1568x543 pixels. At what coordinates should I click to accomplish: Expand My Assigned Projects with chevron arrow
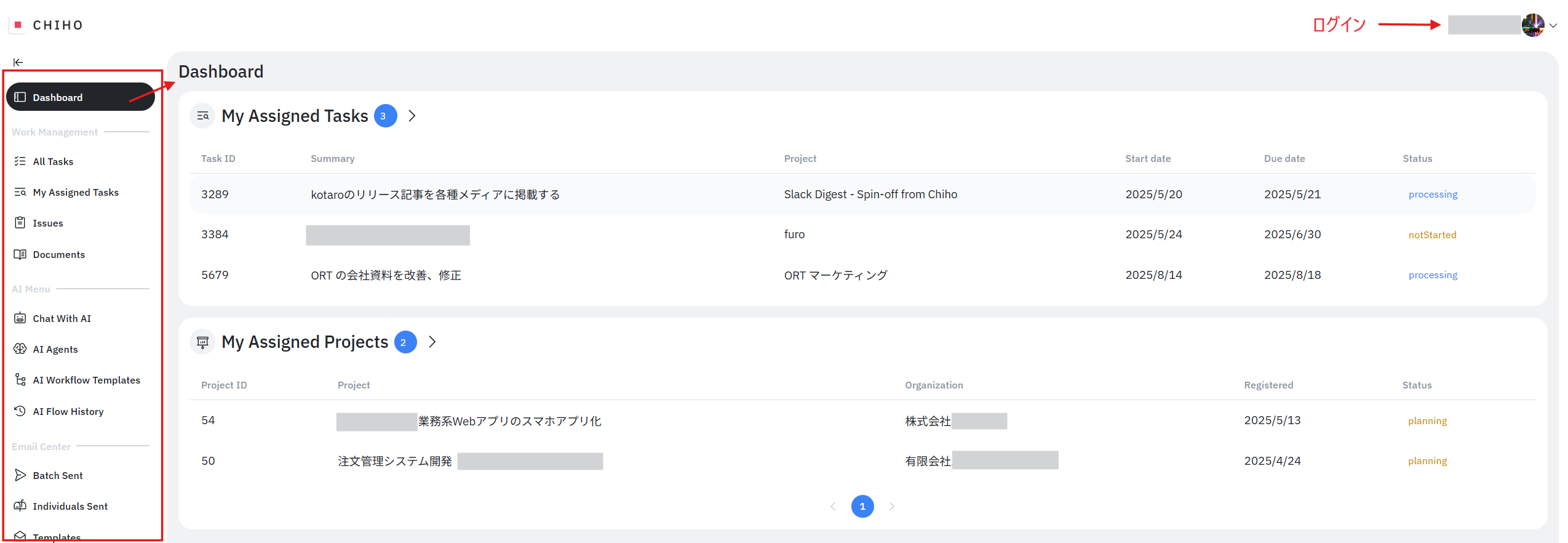pyautogui.click(x=432, y=342)
